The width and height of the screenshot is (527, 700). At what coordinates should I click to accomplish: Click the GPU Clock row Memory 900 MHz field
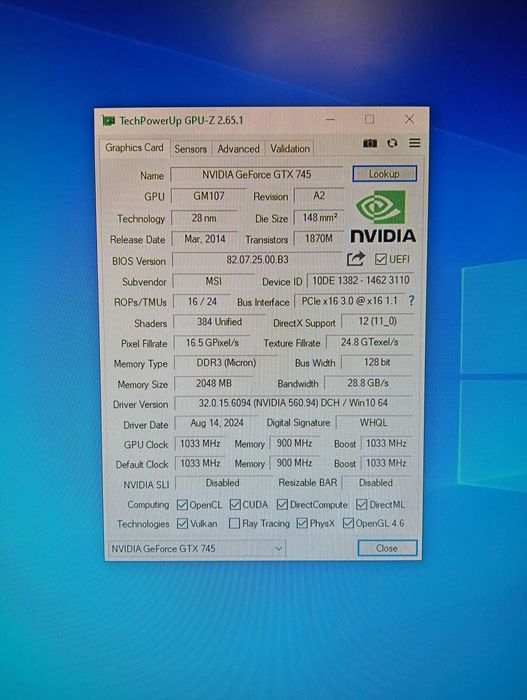tap(294, 443)
